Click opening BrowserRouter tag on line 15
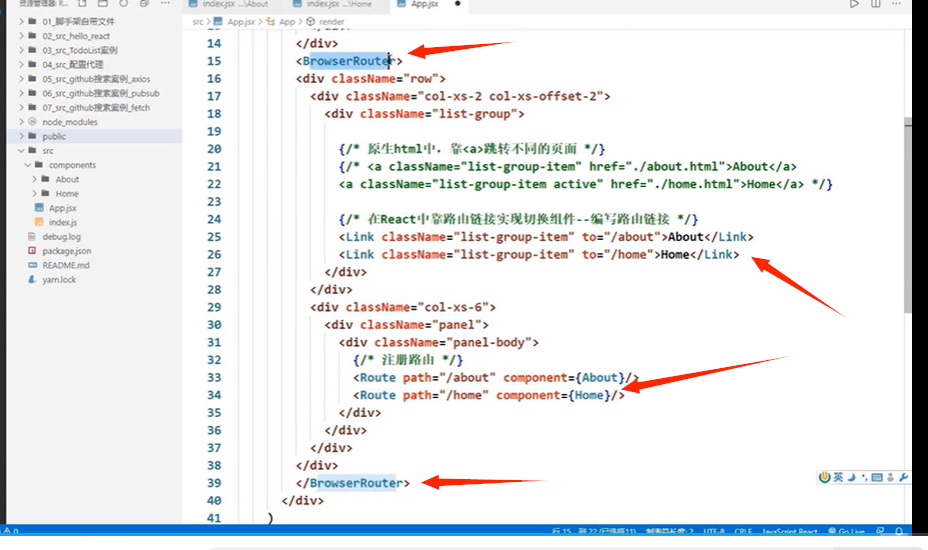The height and width of the screenshot is (550, 928). tap(349, 61)
